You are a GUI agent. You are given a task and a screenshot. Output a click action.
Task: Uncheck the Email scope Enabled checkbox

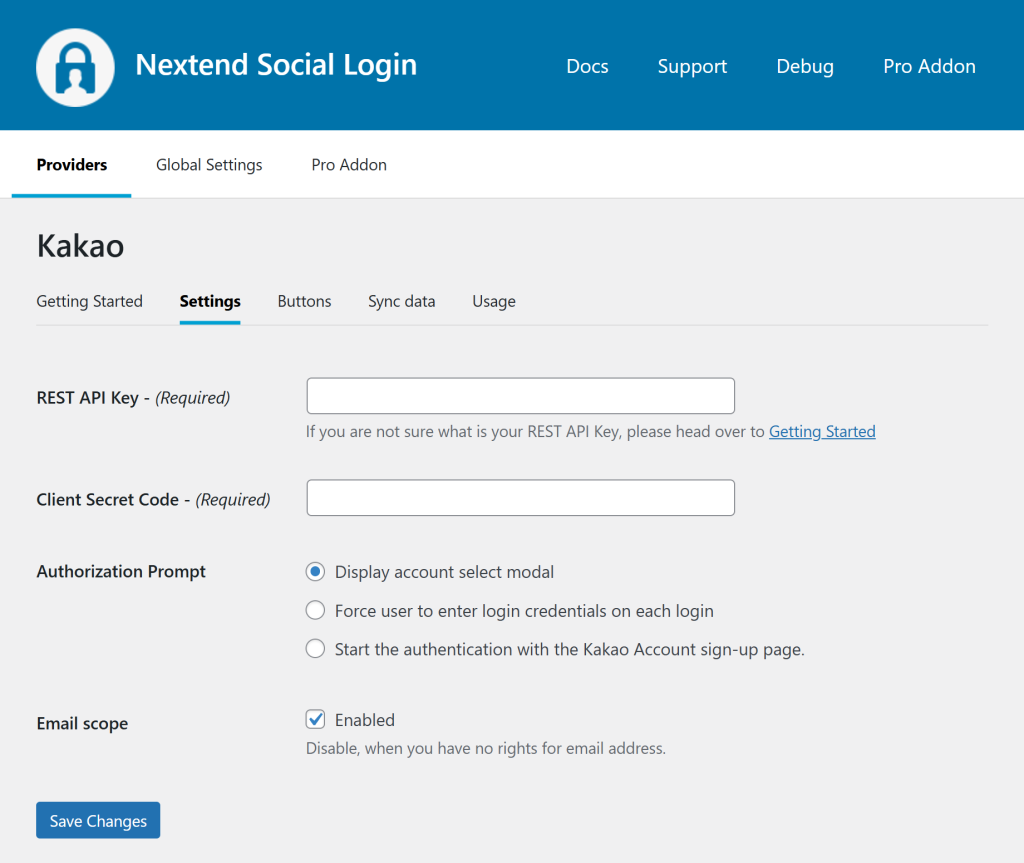pyautogui.click(x=316, y=720)
